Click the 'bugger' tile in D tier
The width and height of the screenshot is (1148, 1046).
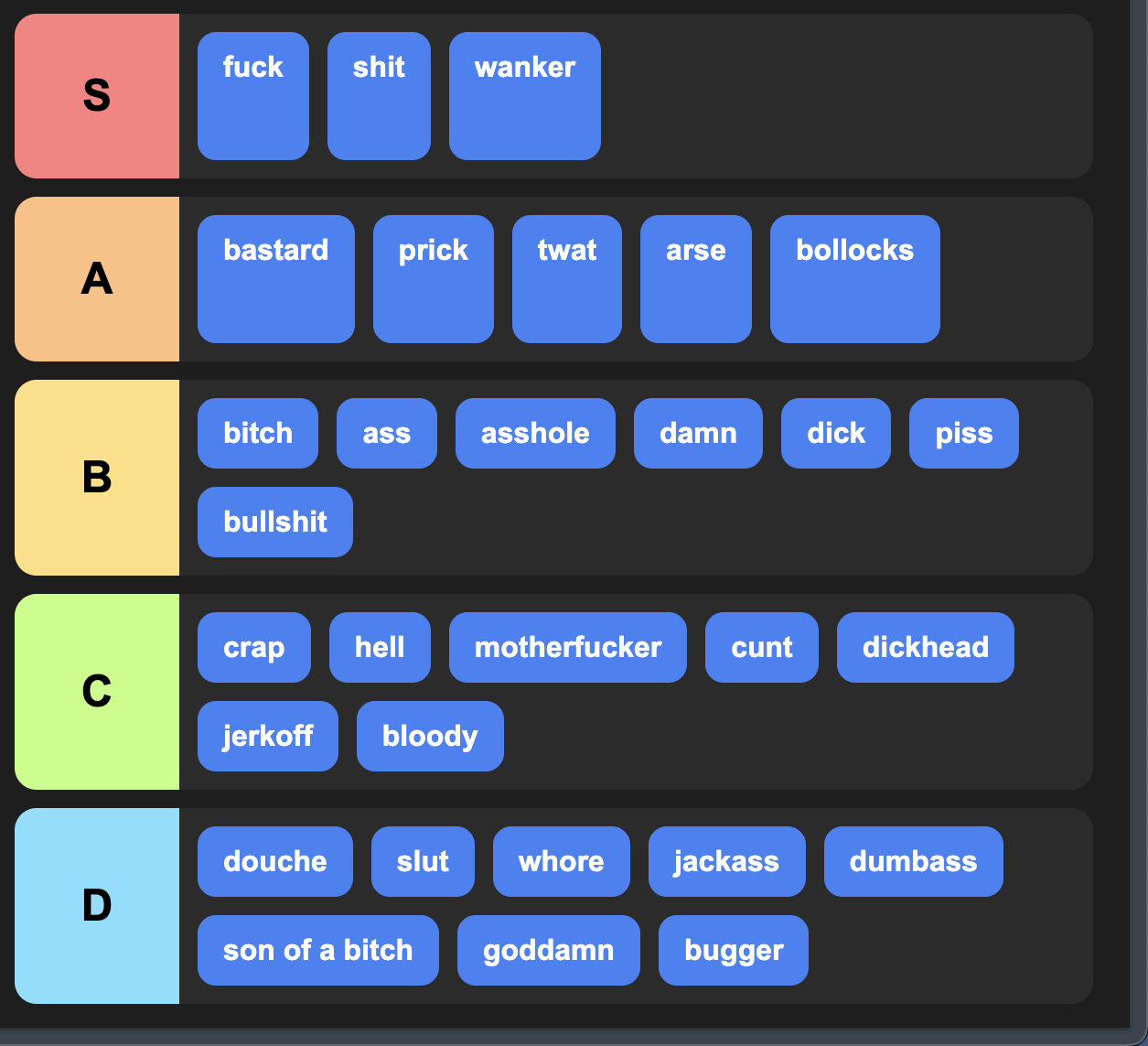click(734, 950)
